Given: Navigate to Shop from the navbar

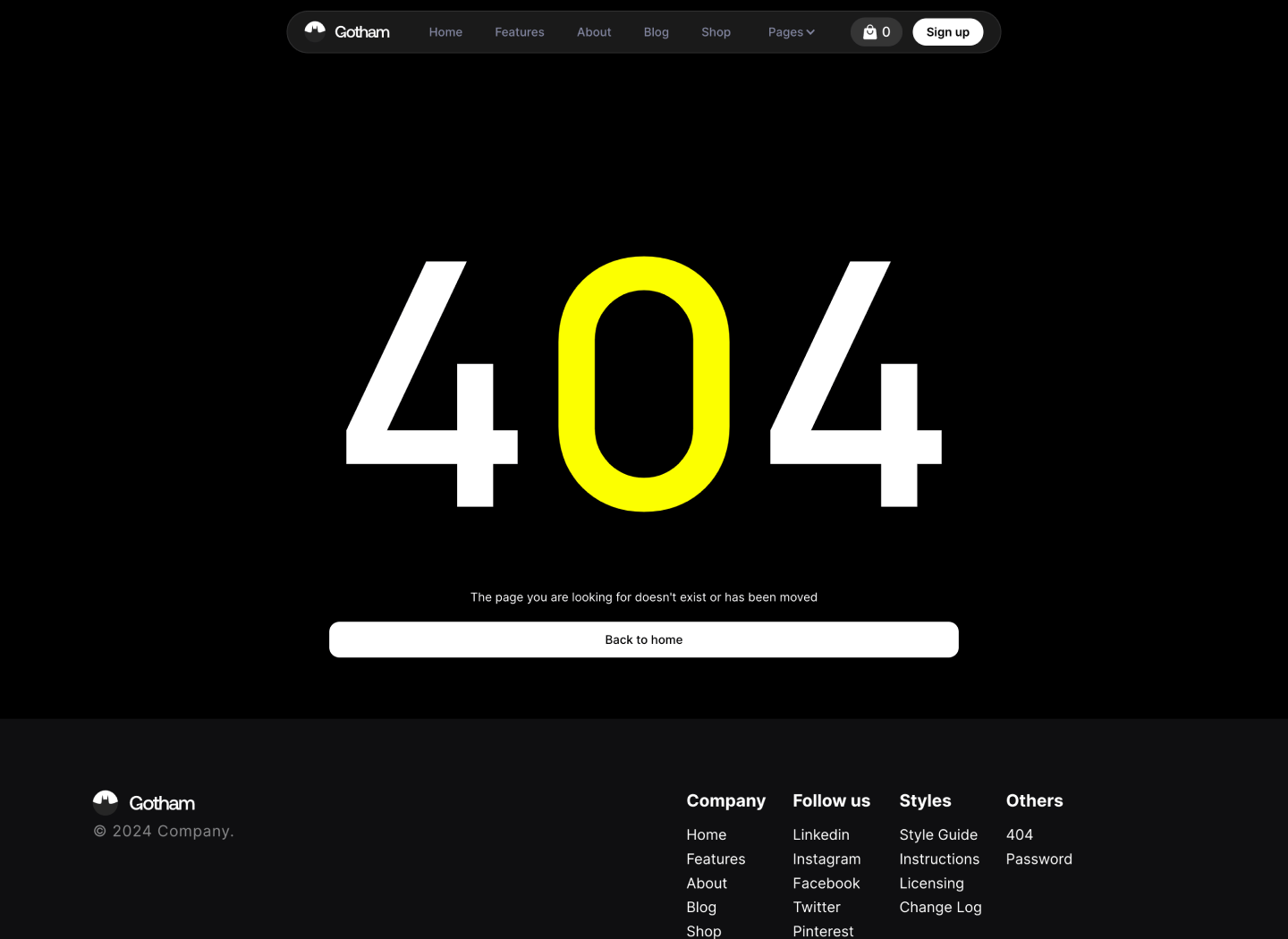Looking at the screenshot, I should pos(716,31).
